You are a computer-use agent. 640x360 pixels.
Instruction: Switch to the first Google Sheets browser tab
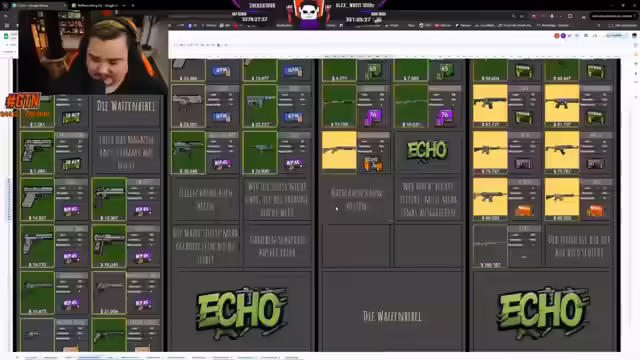[39, 5]
